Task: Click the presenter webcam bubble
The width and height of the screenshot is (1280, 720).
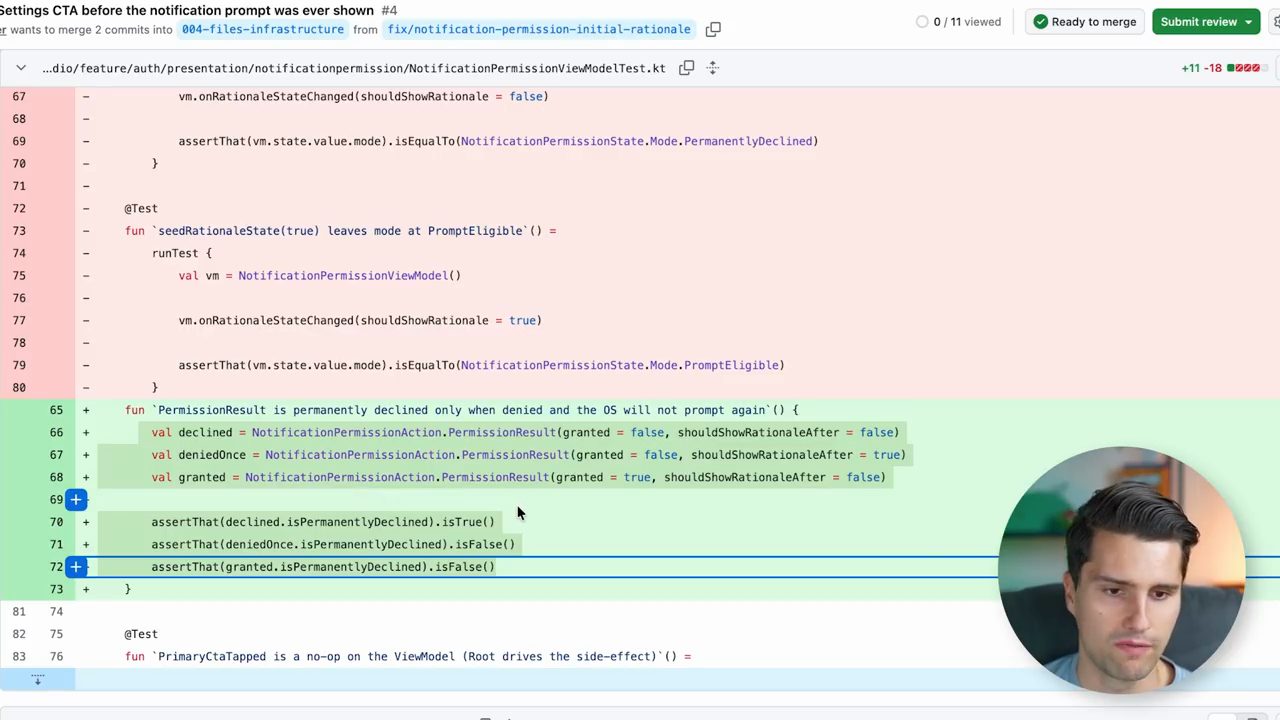Action: tap(1121, 569)
